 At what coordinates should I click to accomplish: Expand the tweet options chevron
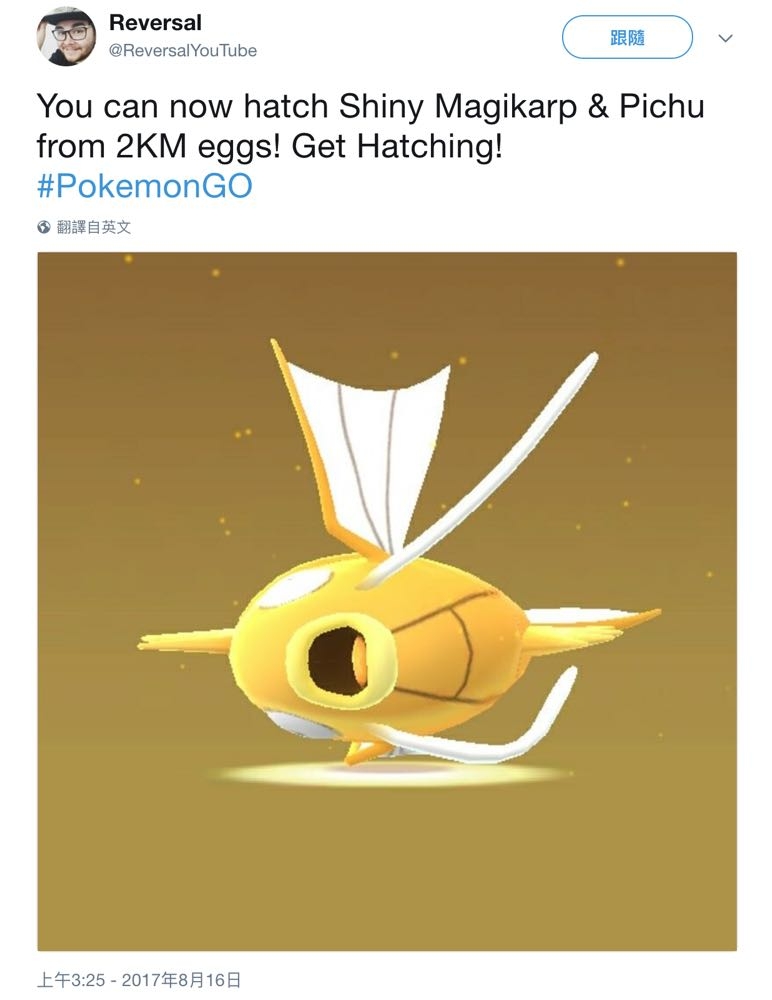click(x=725, y=38)
